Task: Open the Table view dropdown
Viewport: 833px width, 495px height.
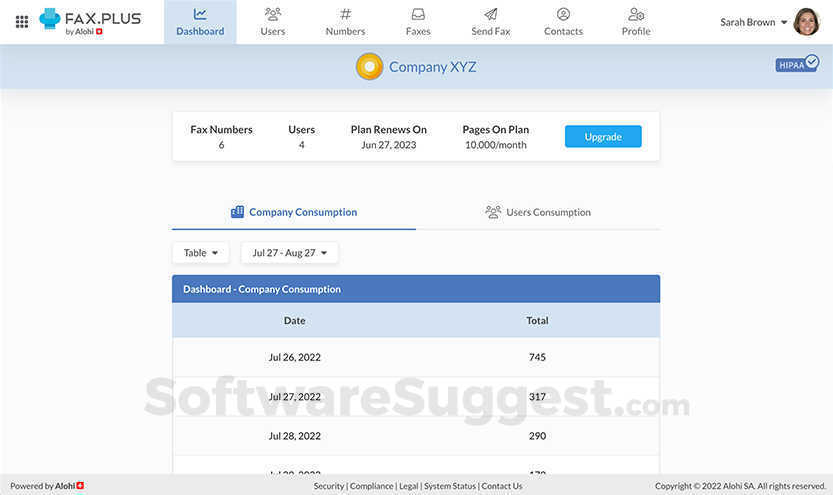Action: coord(200,253)
